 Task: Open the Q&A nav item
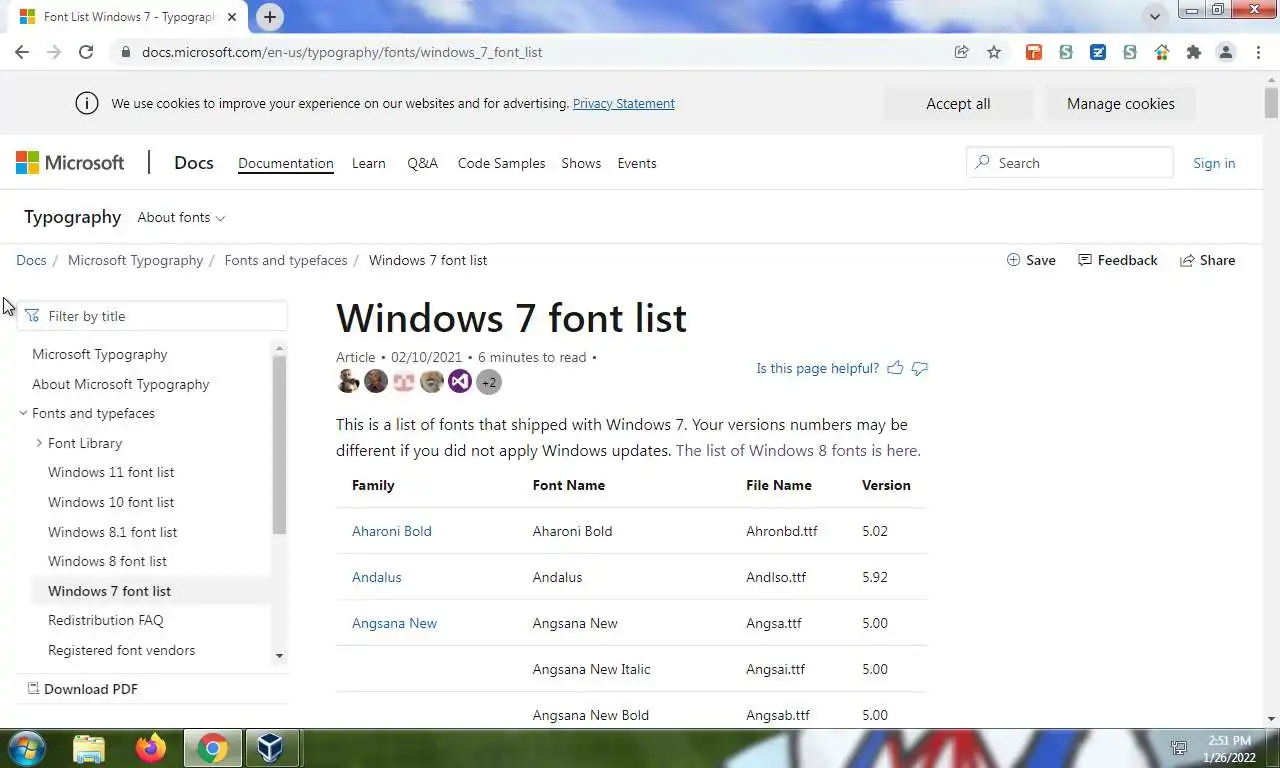422,163
